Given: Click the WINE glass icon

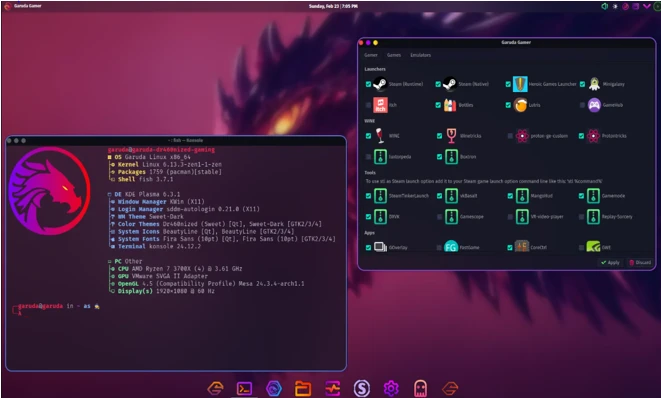Looking at the screenshot, I should tap(380, 136).
